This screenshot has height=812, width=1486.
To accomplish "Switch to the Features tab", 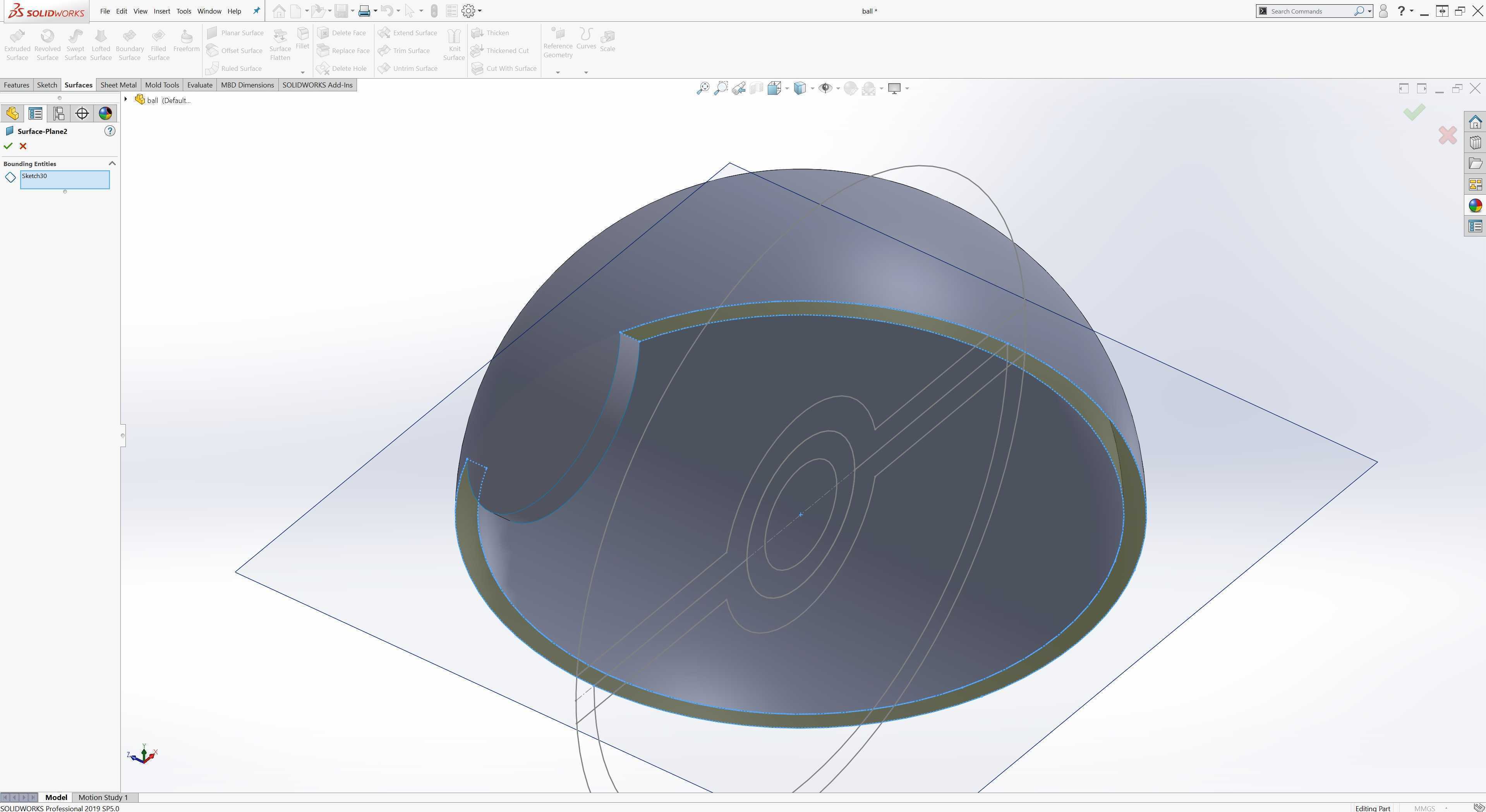I will point(16,85).
